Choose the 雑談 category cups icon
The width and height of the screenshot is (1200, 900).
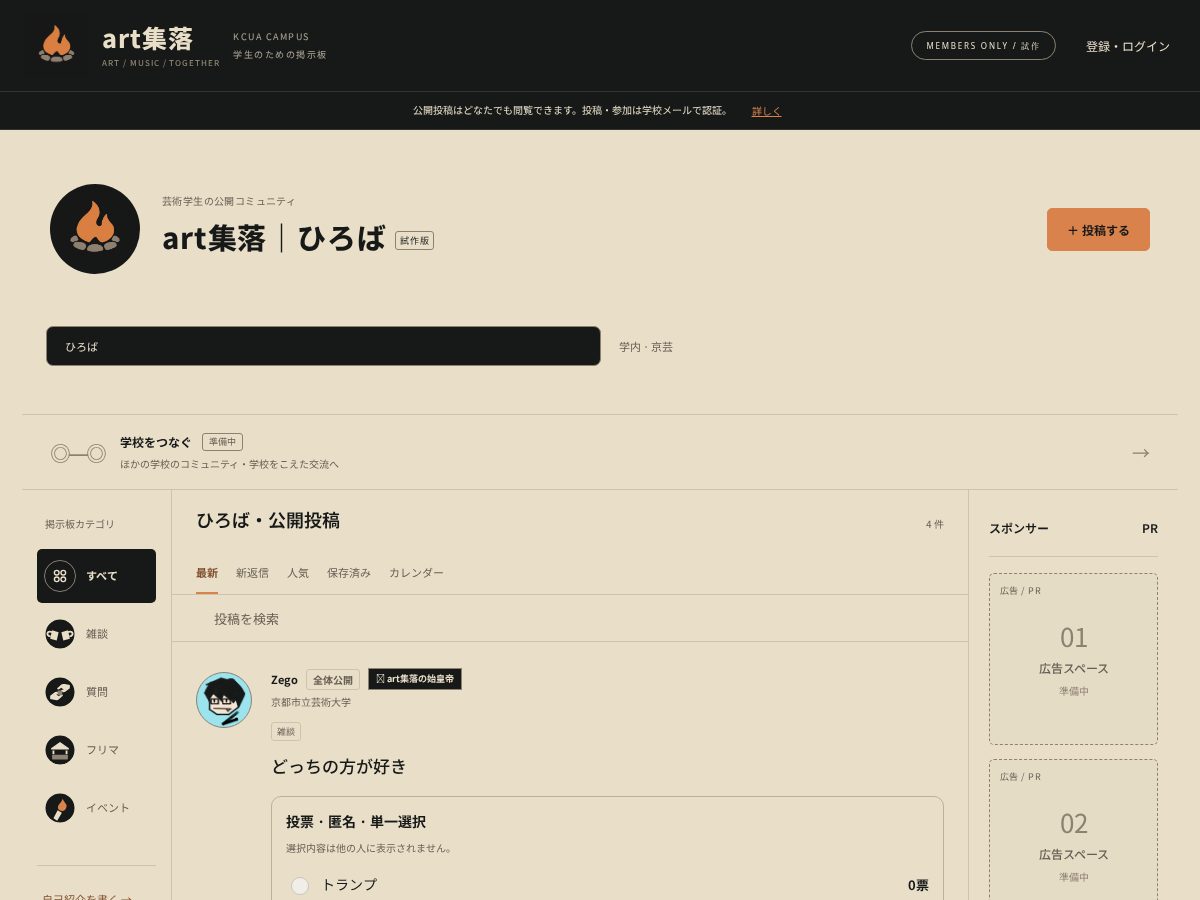coord(60,634)
